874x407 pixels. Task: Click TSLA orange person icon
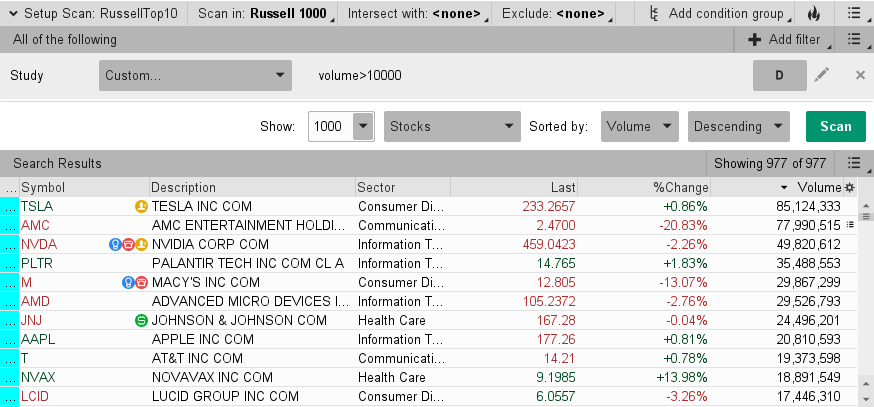pyautogui.click(x=142, y=207)
